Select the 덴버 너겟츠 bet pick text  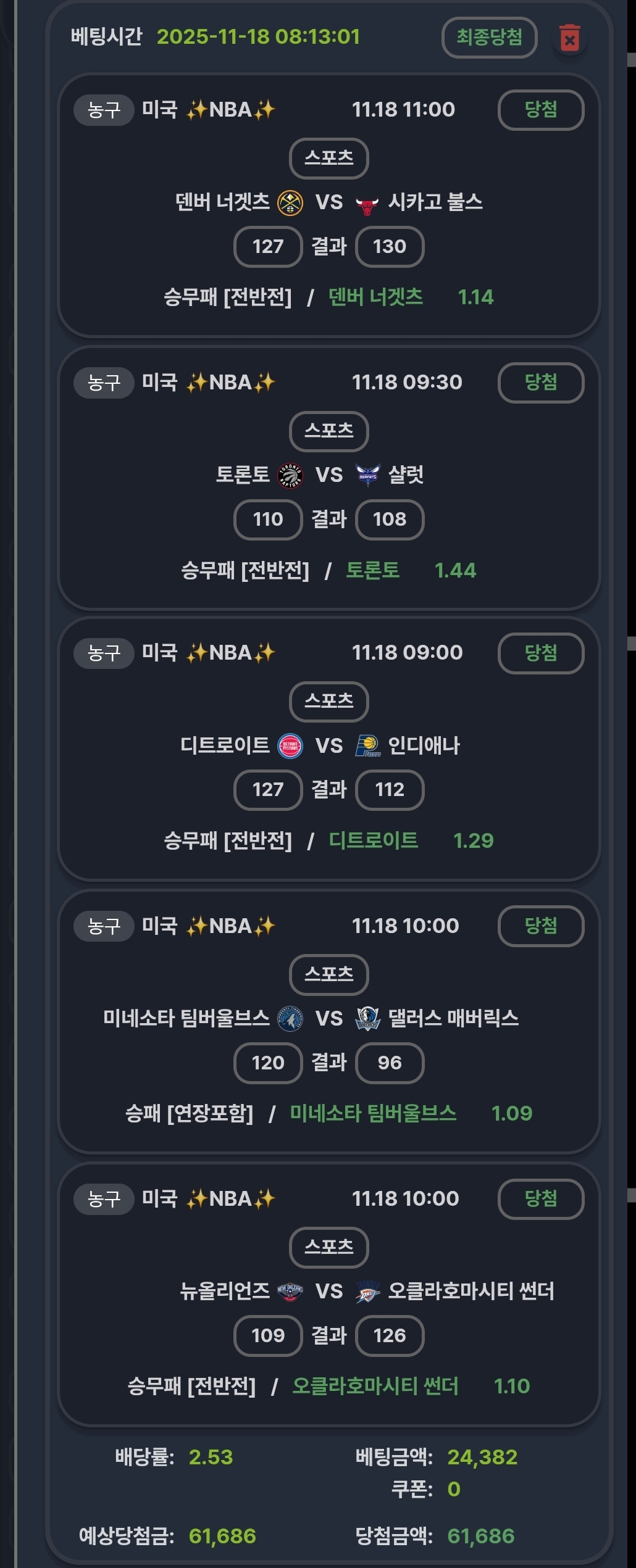375,297
